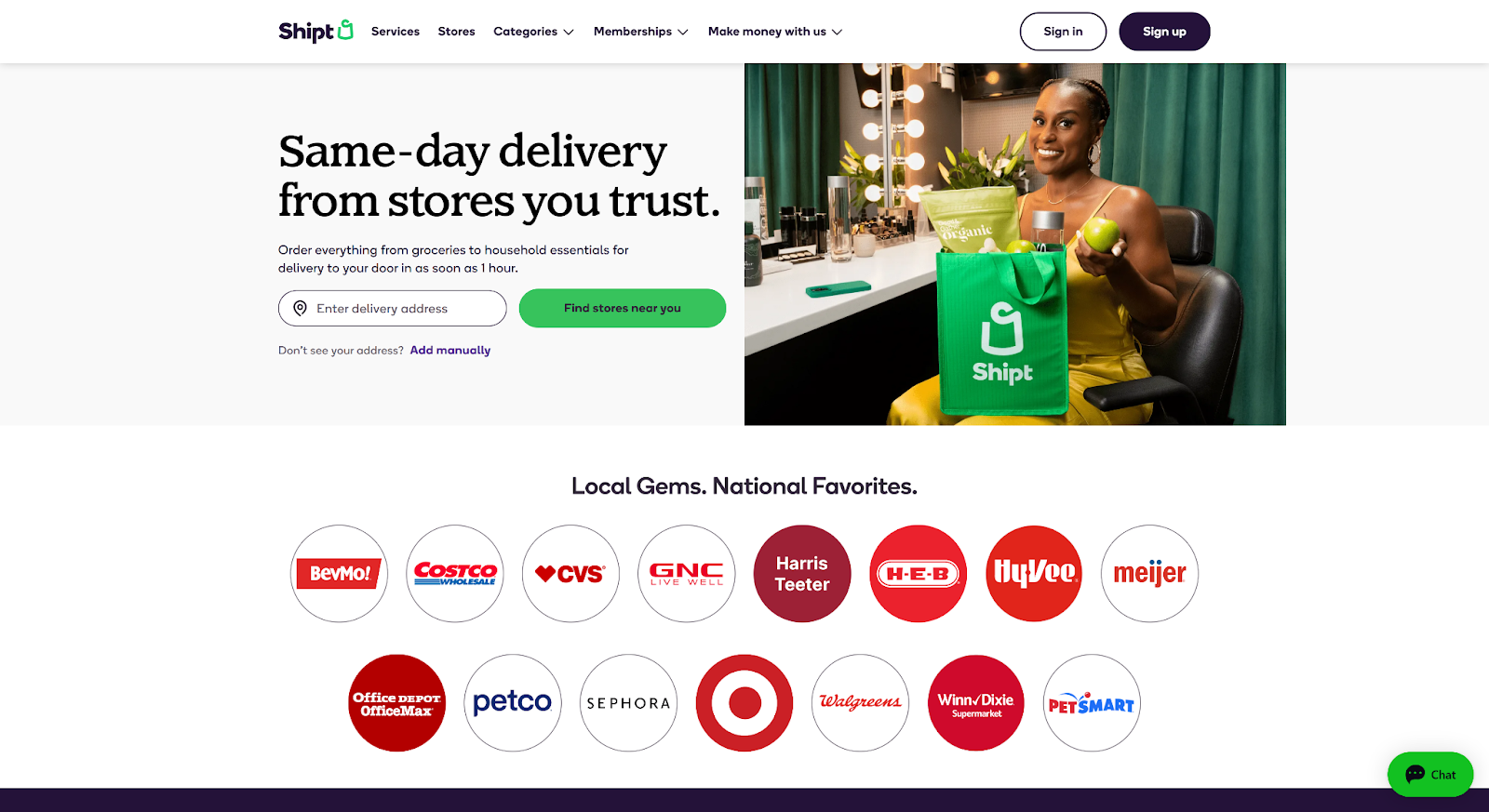1489x812 pixels.
Task: Expand the Memberships menu
Action: pos(641,32)
